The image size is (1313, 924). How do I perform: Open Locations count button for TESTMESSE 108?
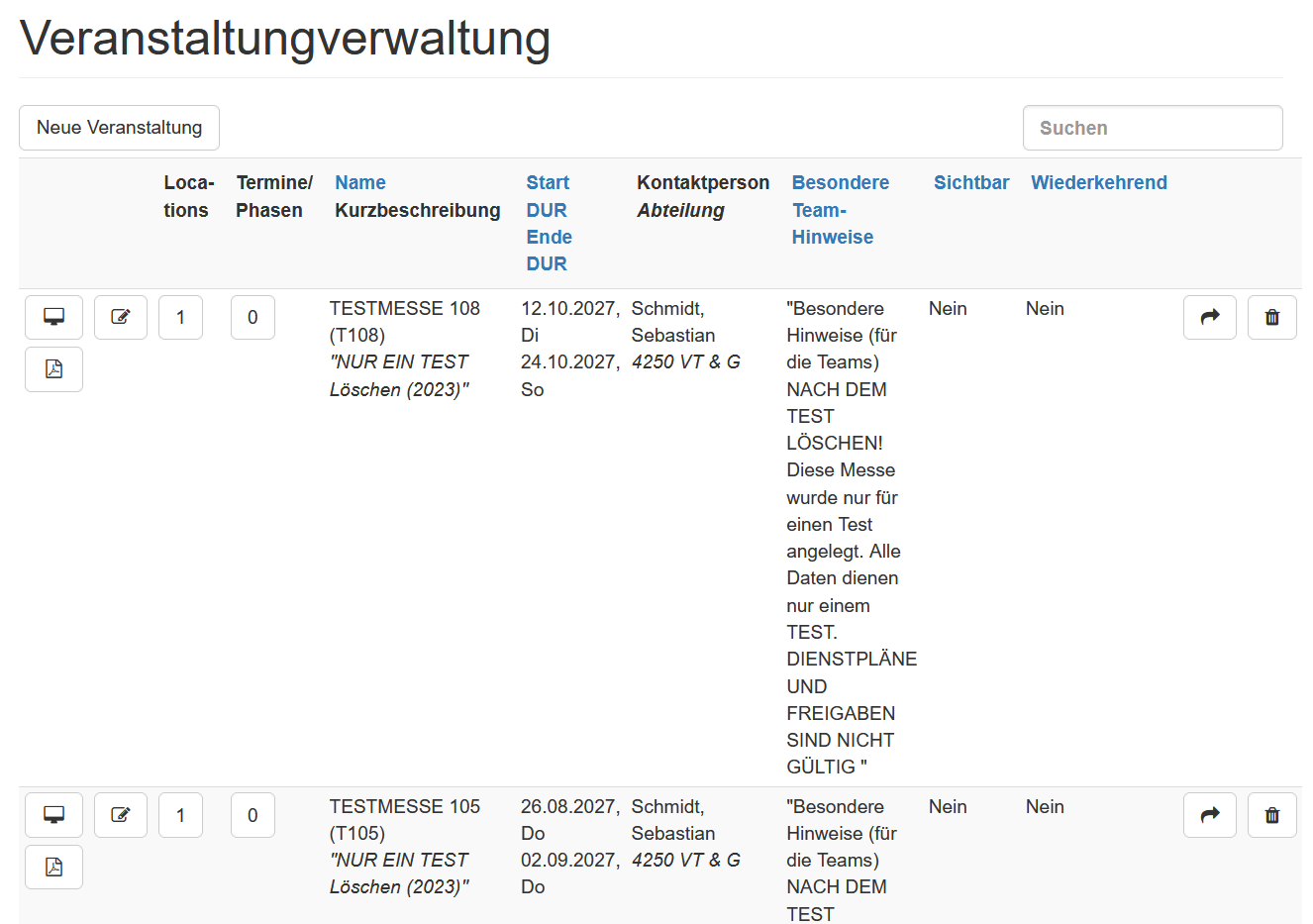(180, 317)
